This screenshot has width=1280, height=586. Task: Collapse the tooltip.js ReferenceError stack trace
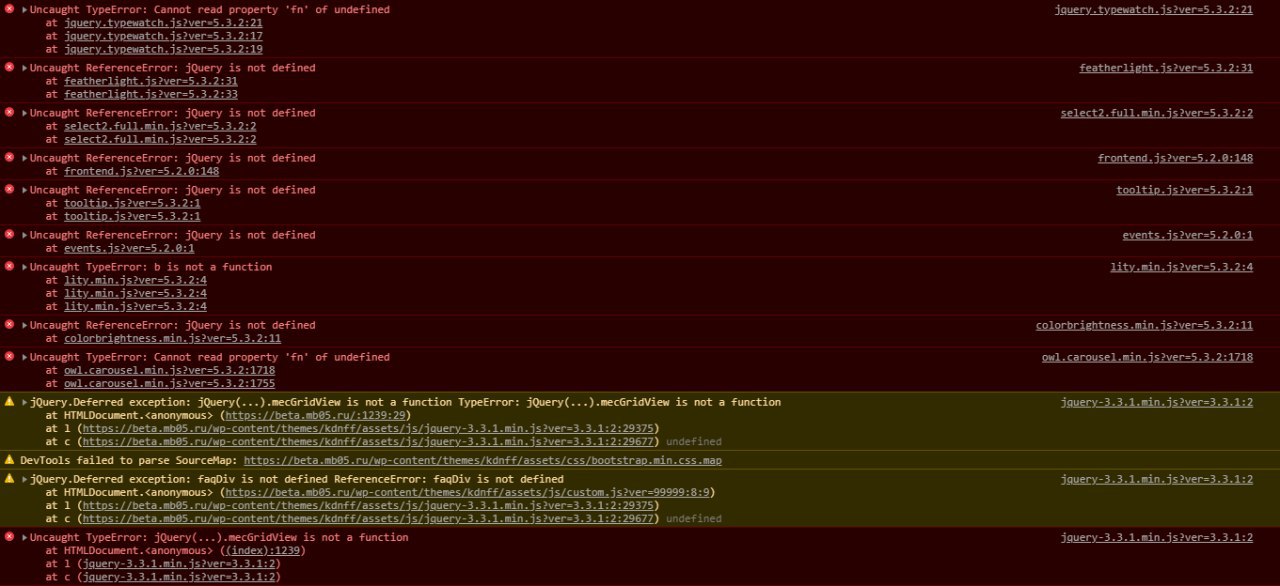25,190
